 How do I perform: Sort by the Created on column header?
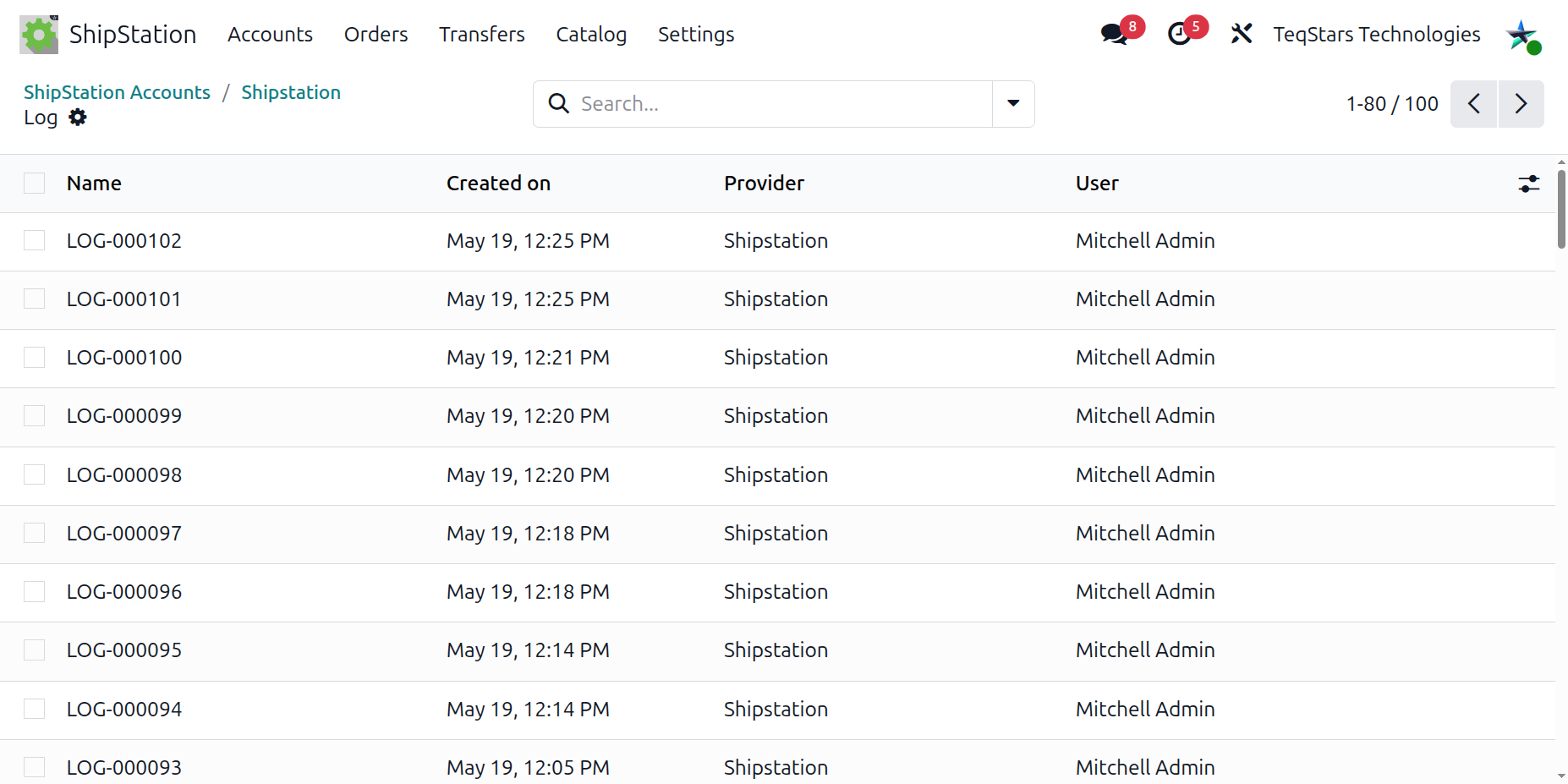[x=498, y=184]
